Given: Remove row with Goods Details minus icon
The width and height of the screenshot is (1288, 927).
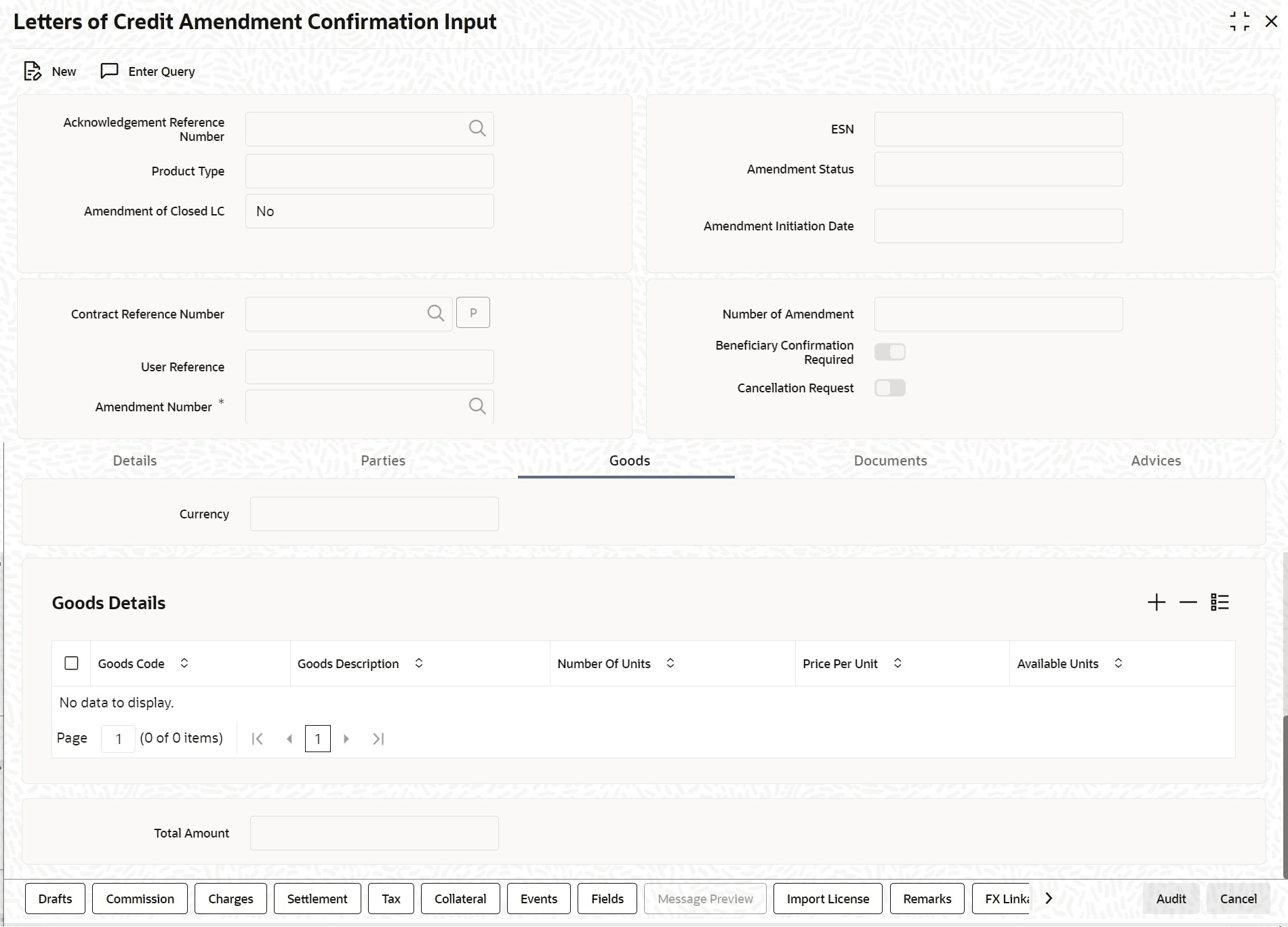Looking at the screenshot, I should point(1188,602).
